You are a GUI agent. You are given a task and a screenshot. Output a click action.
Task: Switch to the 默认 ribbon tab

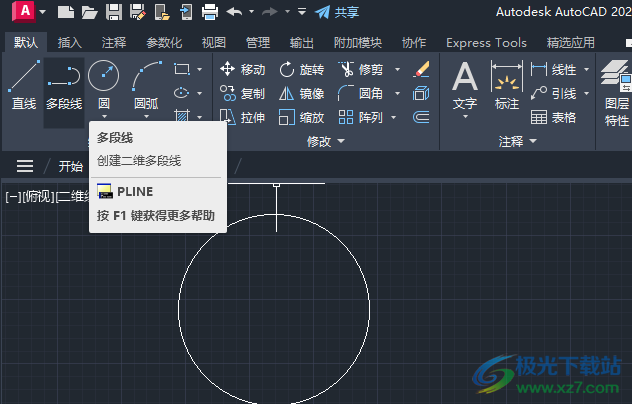26,42
